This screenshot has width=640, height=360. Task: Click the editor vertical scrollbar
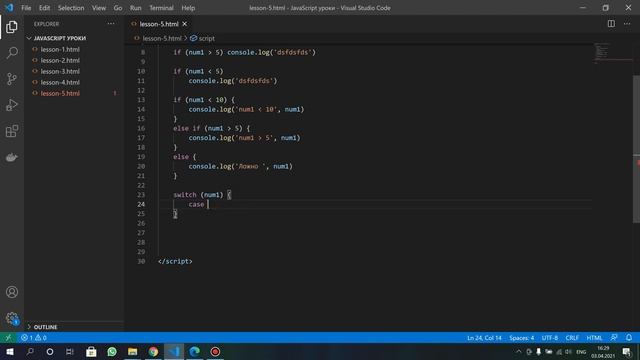point(636,149)
